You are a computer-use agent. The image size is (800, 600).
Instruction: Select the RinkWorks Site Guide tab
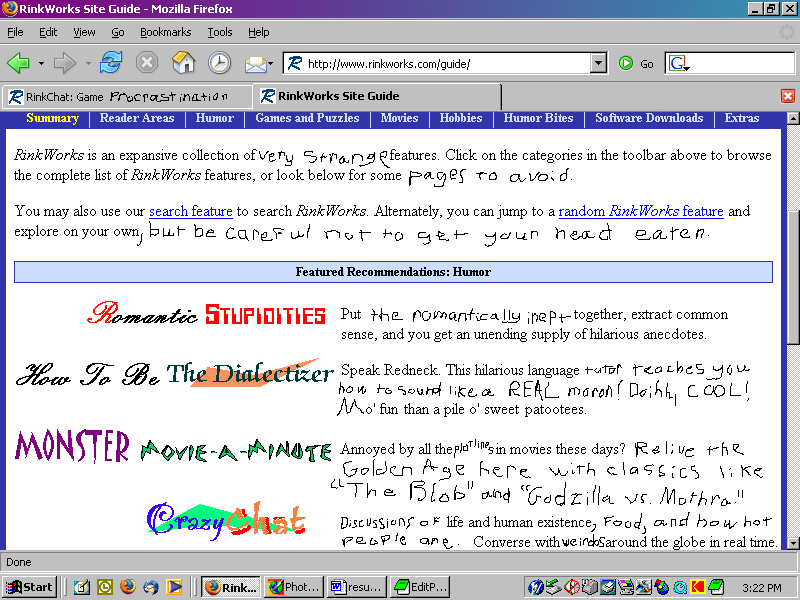pos(378,96)
